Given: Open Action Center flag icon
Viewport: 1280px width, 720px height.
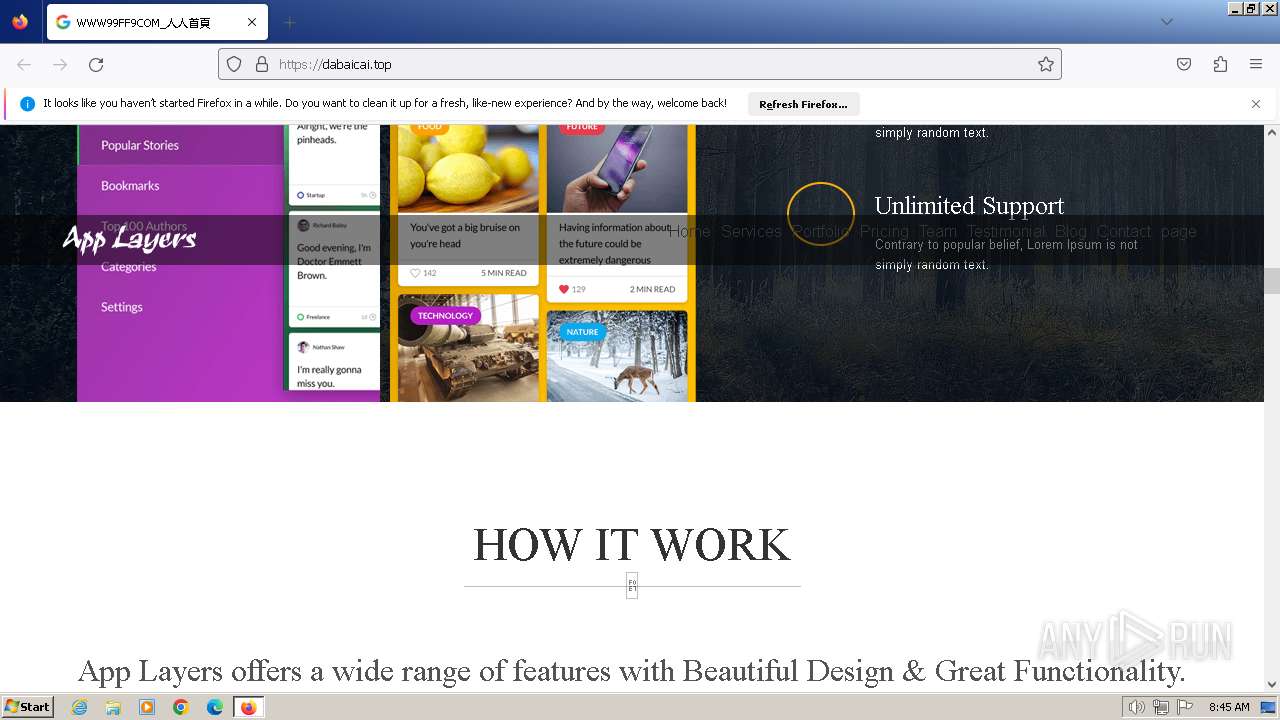Looking at the screenshot, I should (1185, 707).
